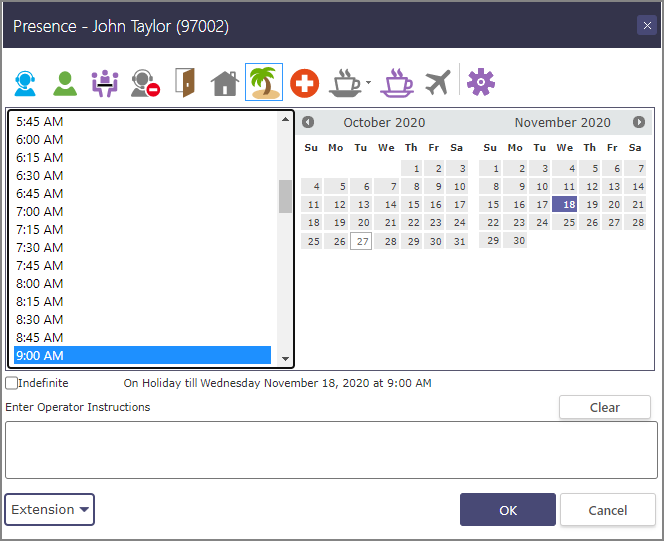The image size is (664, 541).
Task: Choose the airplane Business Trip icon
Action: coord(438,83)
